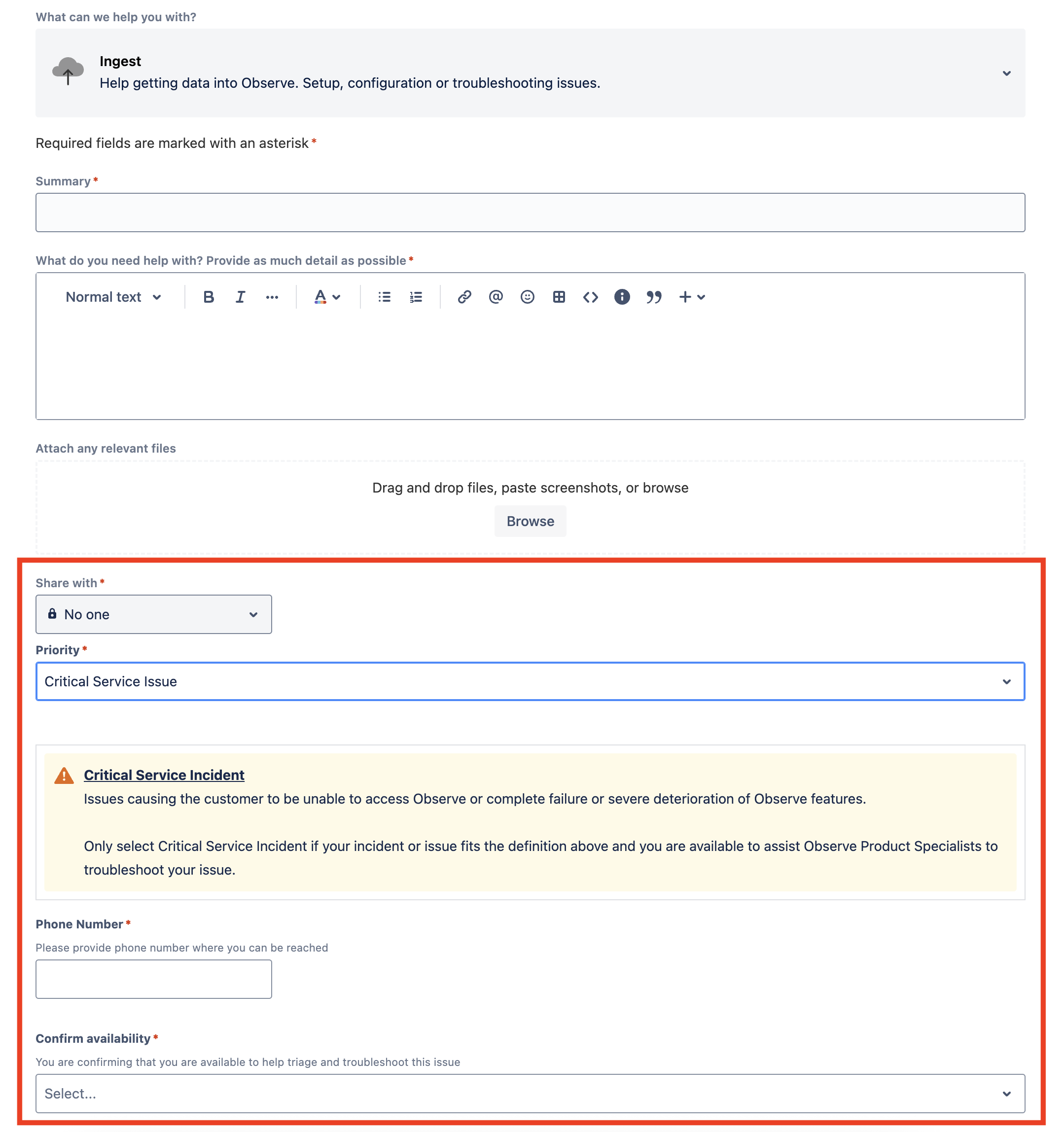The height and width of the screenshot is (1132, 1064).
Task: Insert a bullet list
Action: click(384, 297)
